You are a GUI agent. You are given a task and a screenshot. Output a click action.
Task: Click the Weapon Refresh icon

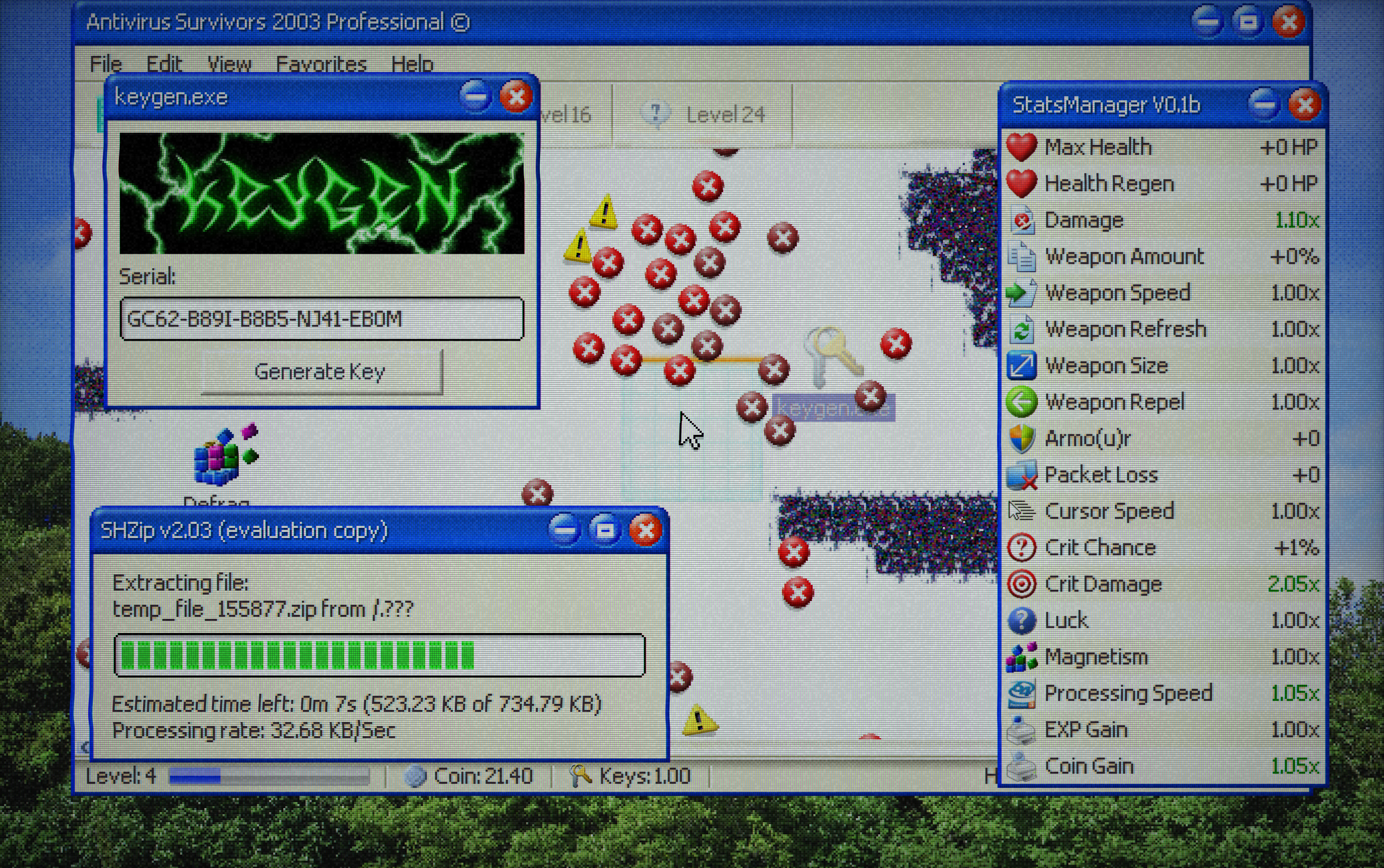1021,330
